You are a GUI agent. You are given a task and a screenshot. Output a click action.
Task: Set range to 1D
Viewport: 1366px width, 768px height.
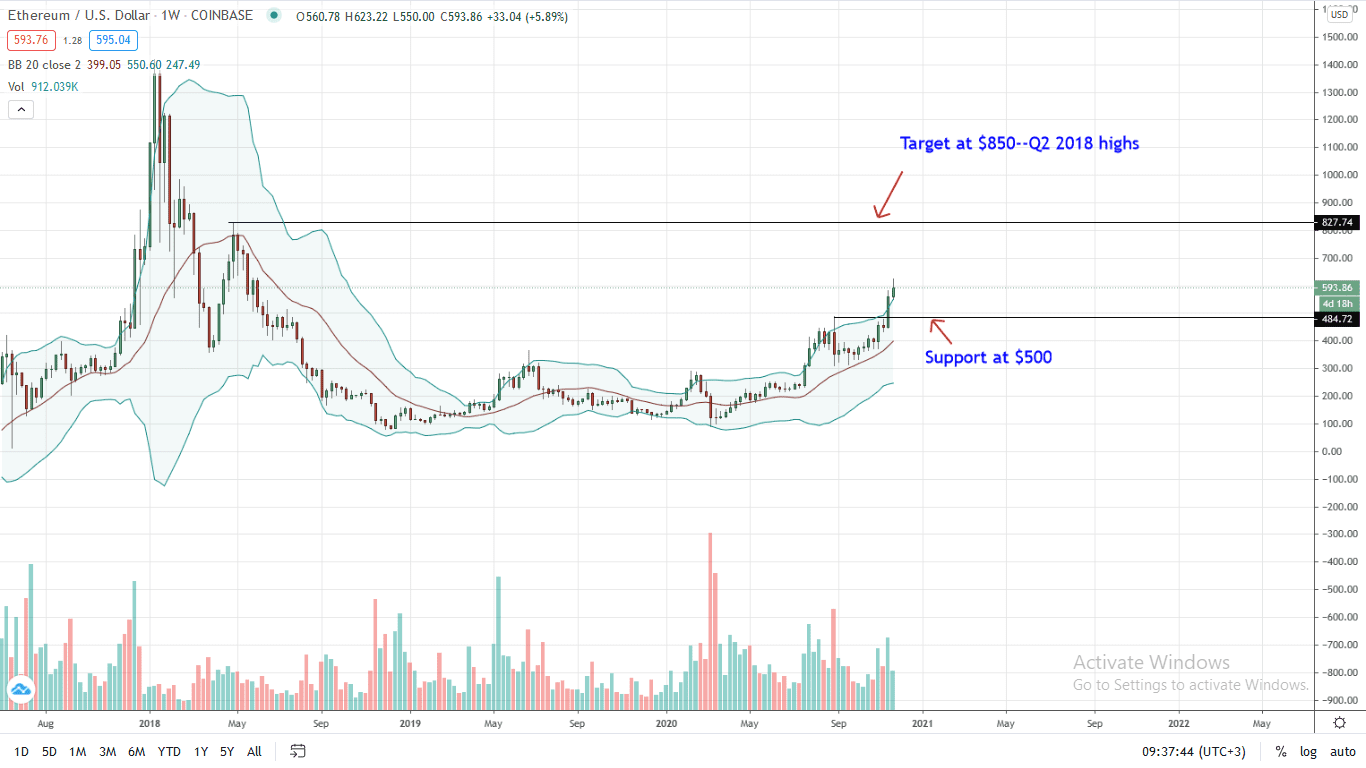coord(19,751)
